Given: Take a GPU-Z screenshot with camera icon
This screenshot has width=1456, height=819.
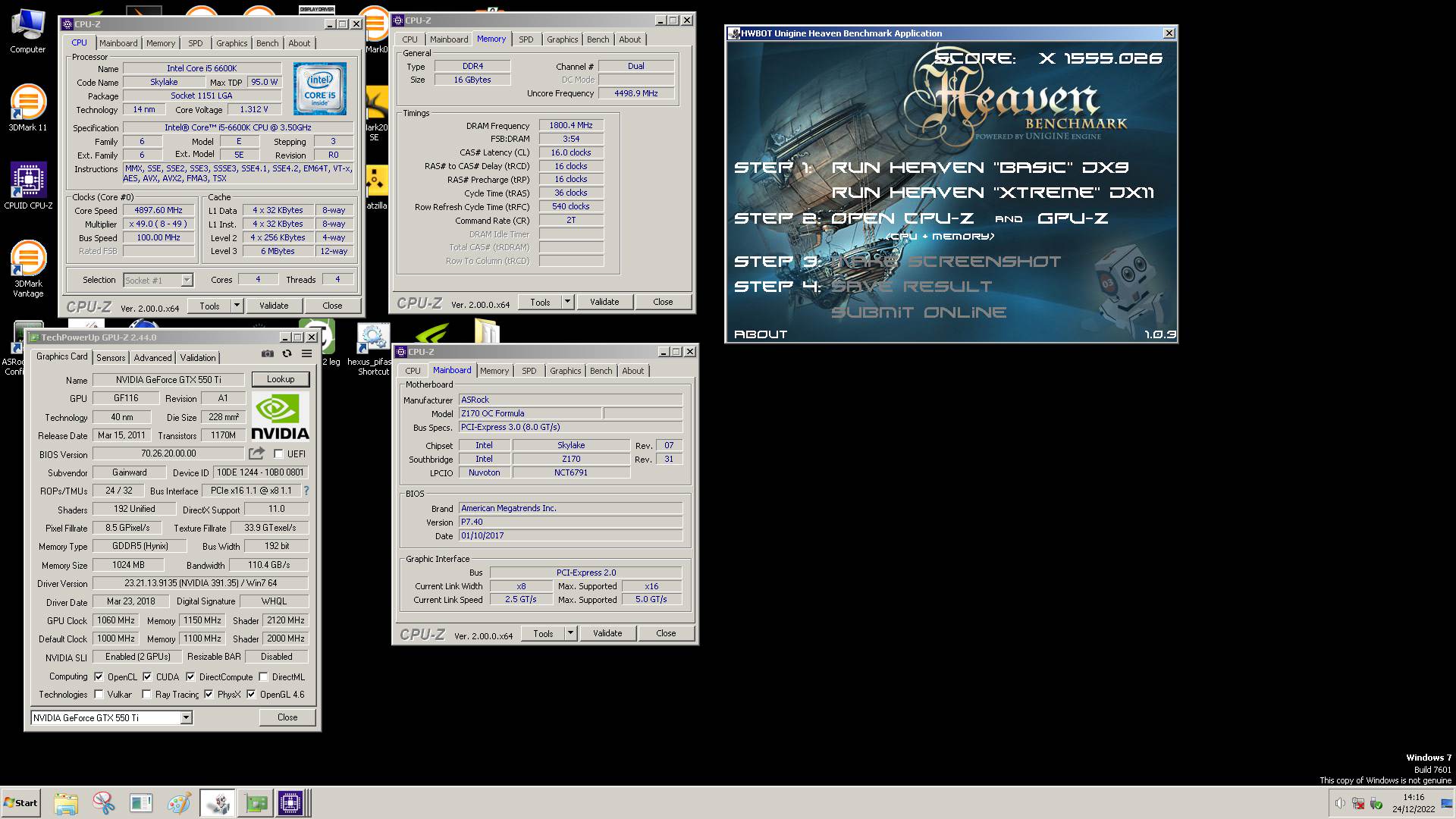Looking at the screenshot, I should (x=267, y=353).
